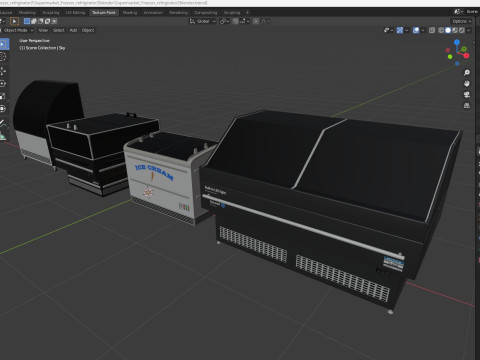Viewport: 480px width, 360px height.
Task: Open the pivot point dropdown
Action: [x=224, y=21]
